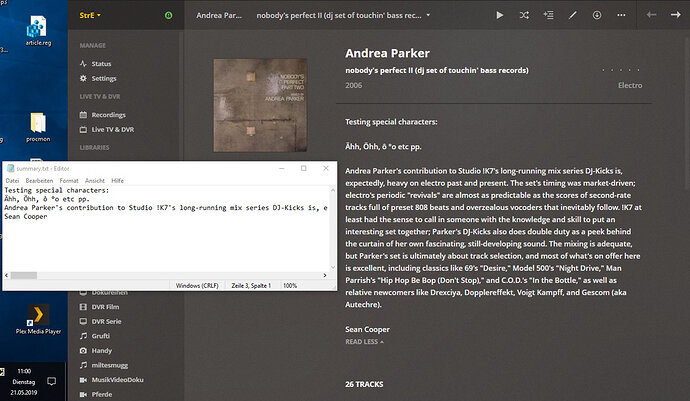Click the Handy camera icon
690x401 pixels.
pos(83,351)
